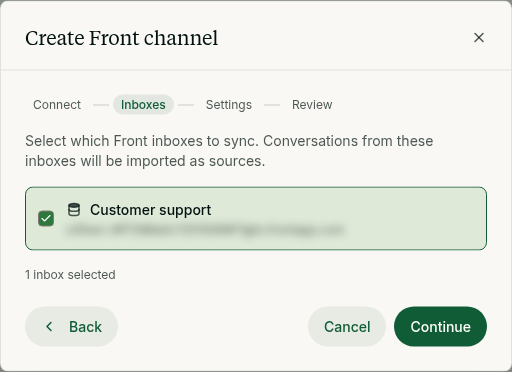Click the 'Create Front channel' title
The height and width of the screenshot is (372, 512).
click(122, 38)
